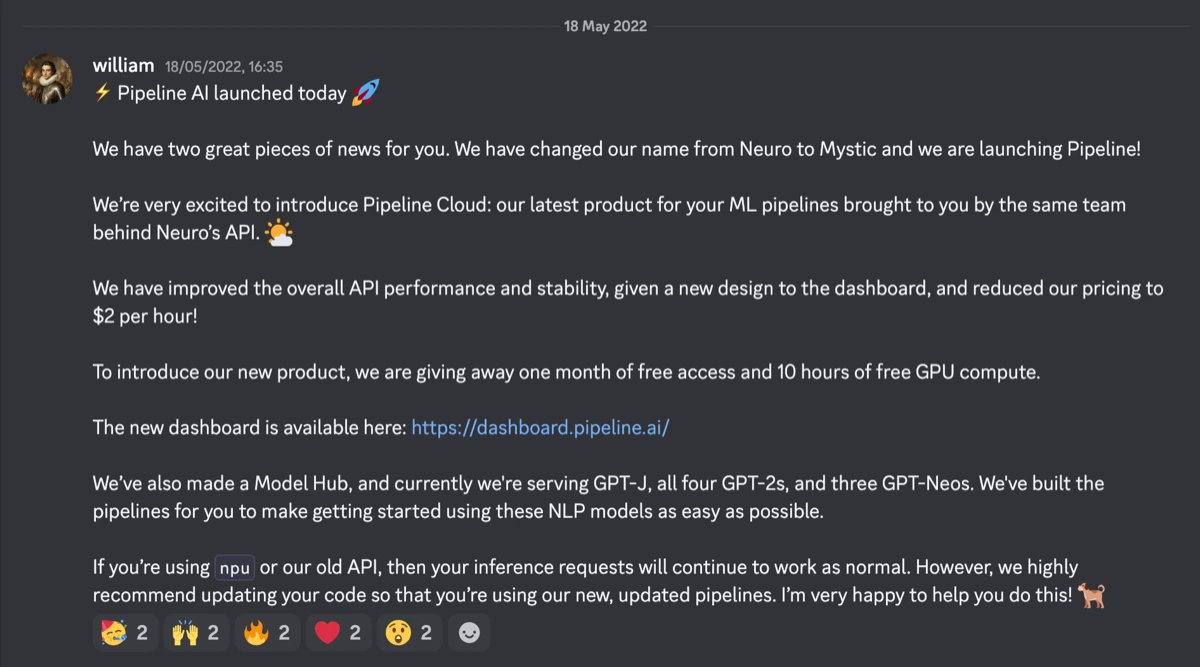1200x667 pixels.
Task: Open the add reaction emoji picker
Action: pyautogui.click(x=467, y=632)
